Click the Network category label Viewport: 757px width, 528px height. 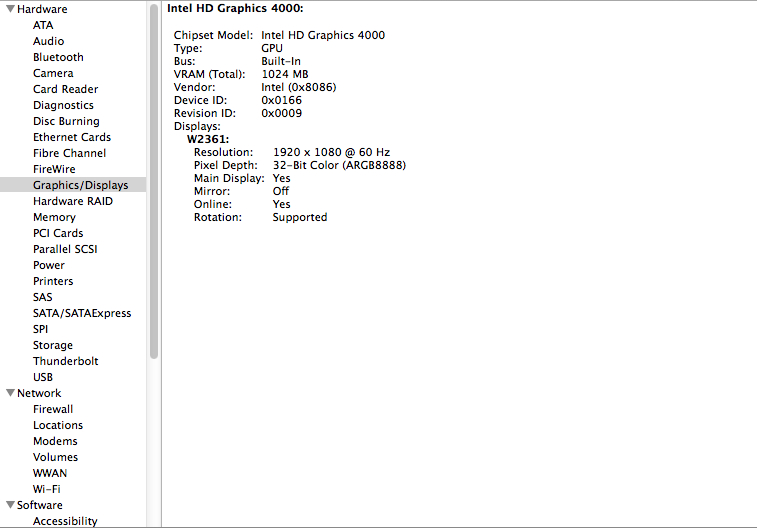[39, 393]
